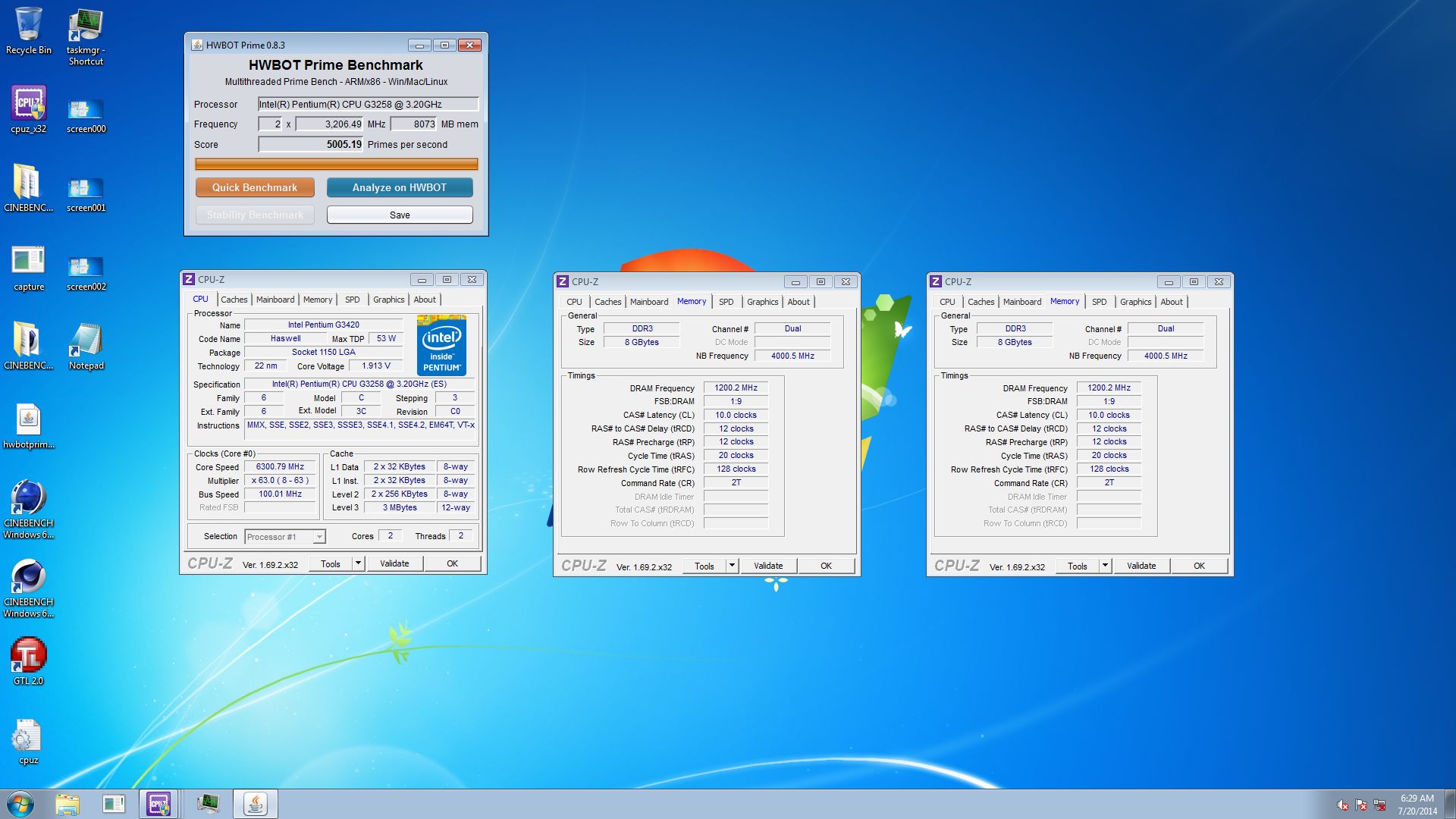Switch to Caches tab in right CPU-Z window
Image resolution: width=1456 pixels, height=819 pixels.
click(x=981, y=302)
